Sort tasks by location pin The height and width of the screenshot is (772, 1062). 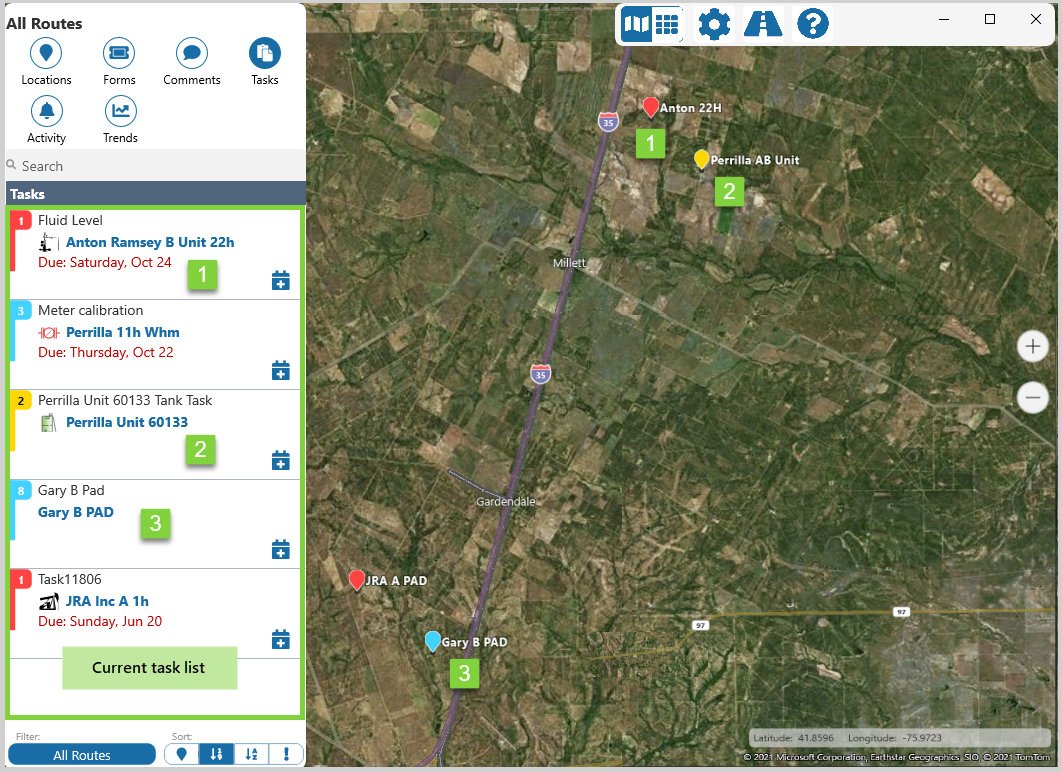182,754
